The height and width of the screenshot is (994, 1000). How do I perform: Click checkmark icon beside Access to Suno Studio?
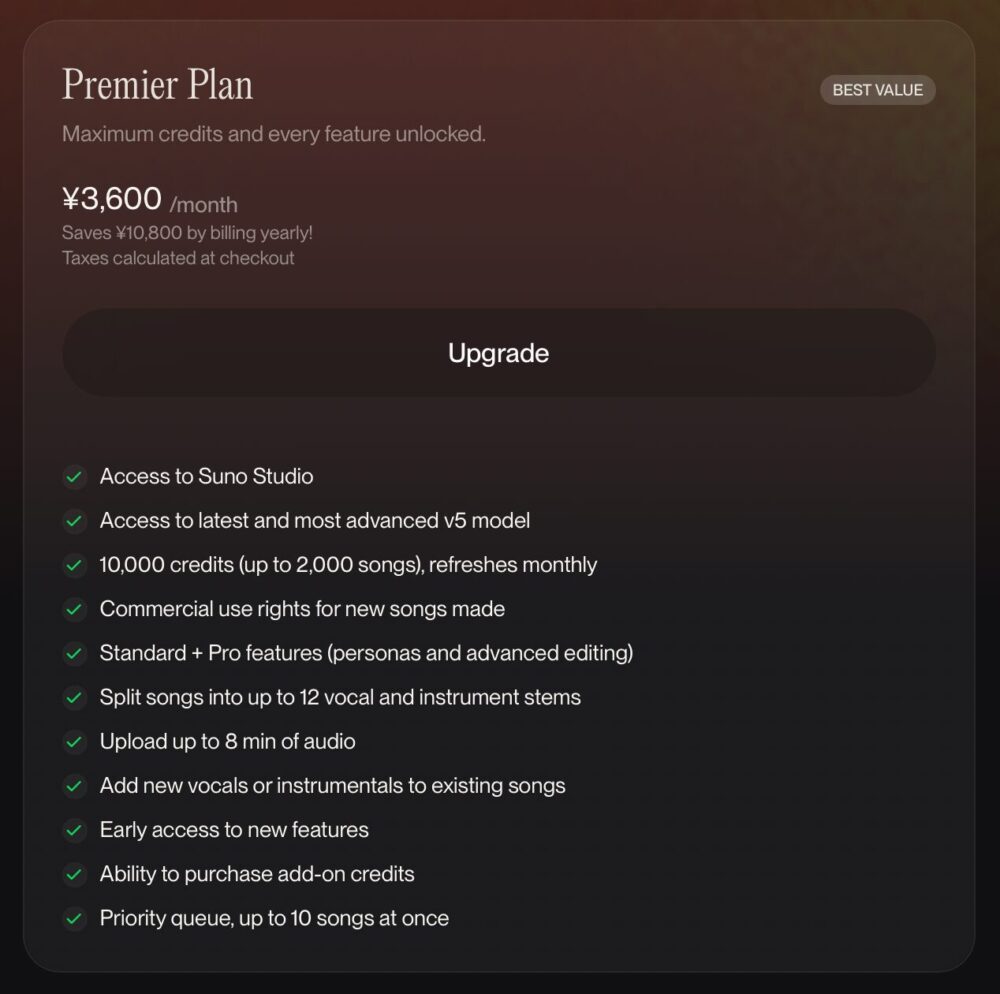point(74,477)
